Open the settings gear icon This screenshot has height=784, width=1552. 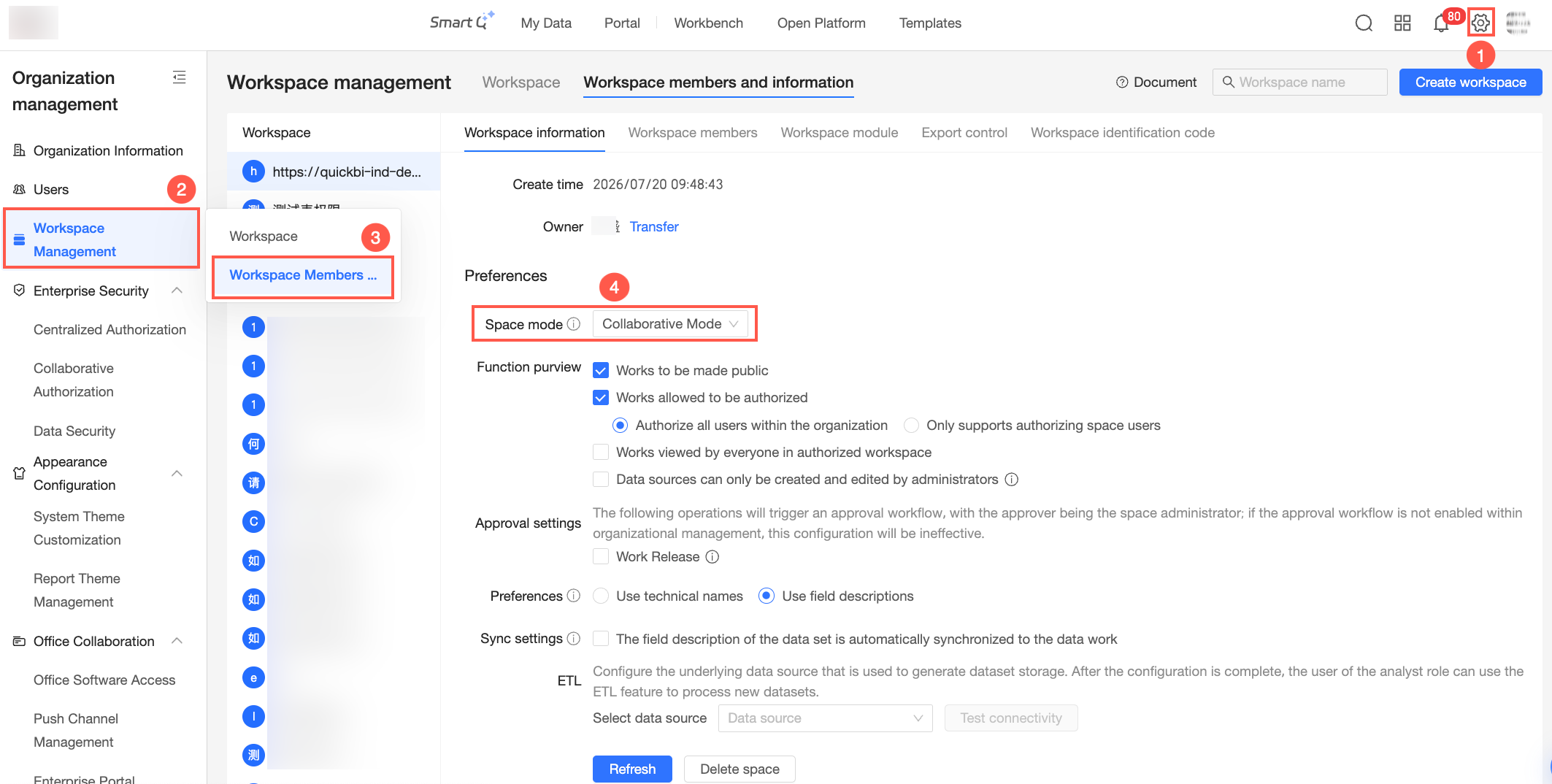[1480, 23]
